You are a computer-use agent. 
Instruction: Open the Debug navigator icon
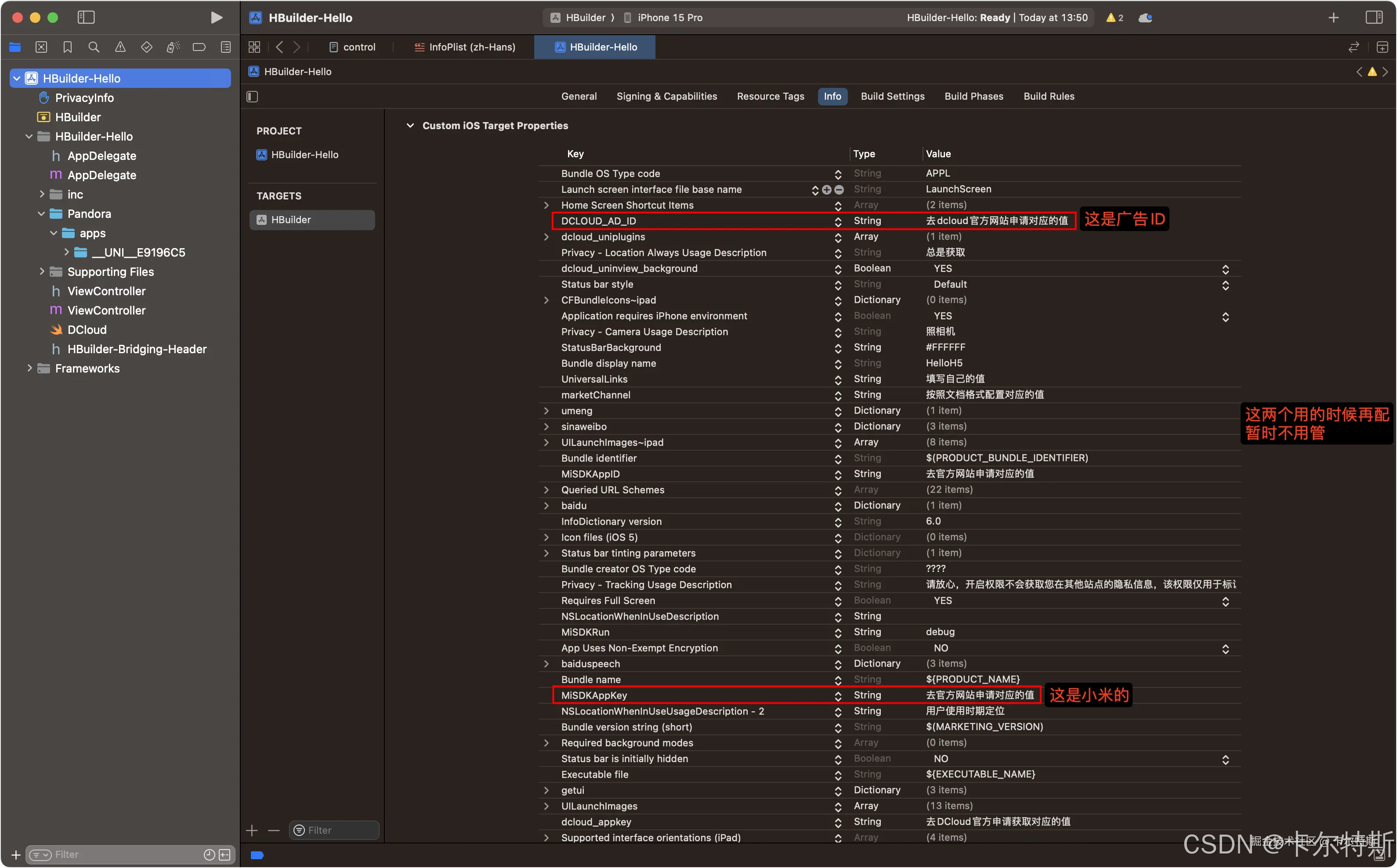pos(173,47)
